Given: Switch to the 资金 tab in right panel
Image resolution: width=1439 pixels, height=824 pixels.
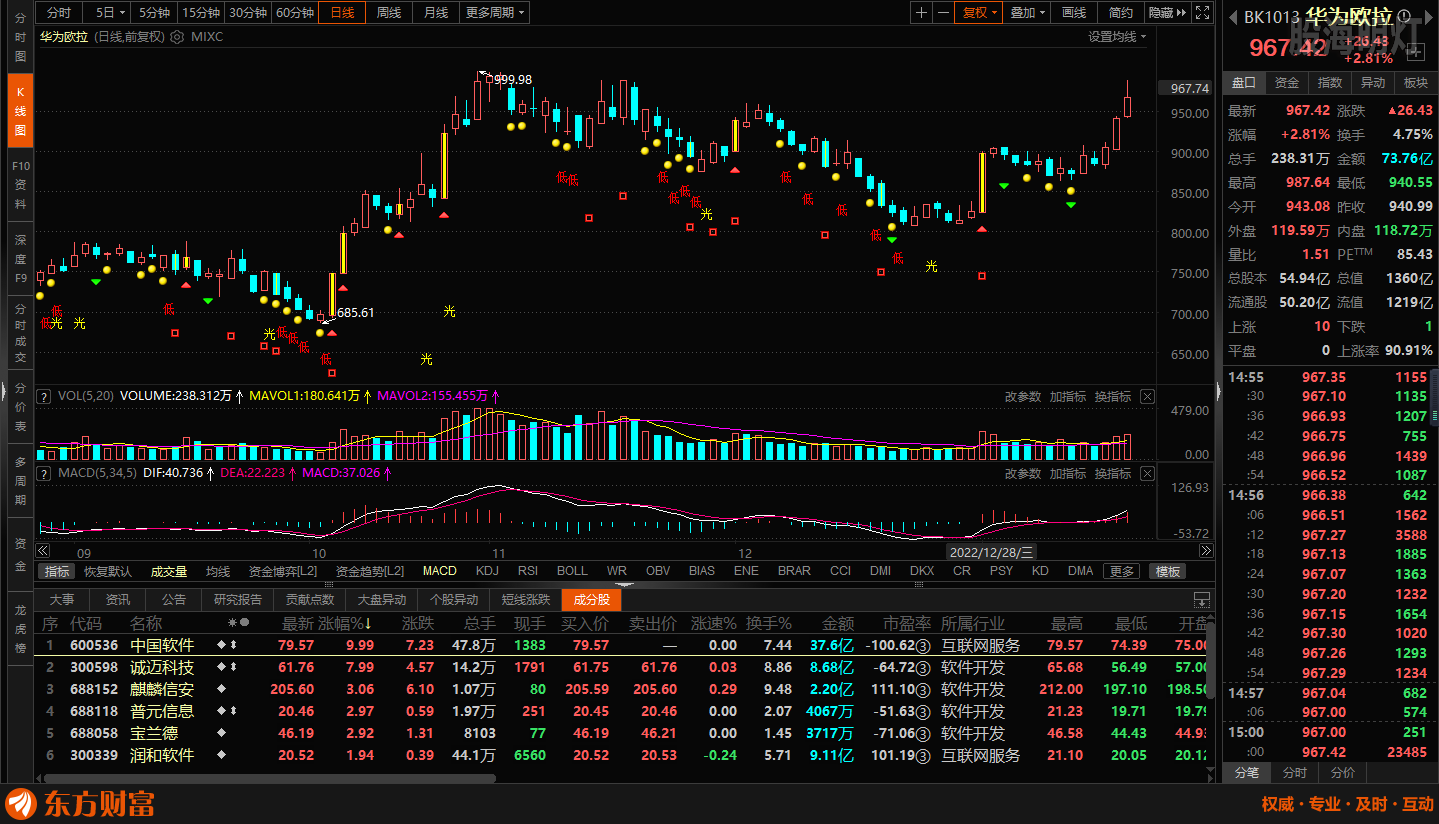Looking at the screenshot, I should tap(1286, 83).
